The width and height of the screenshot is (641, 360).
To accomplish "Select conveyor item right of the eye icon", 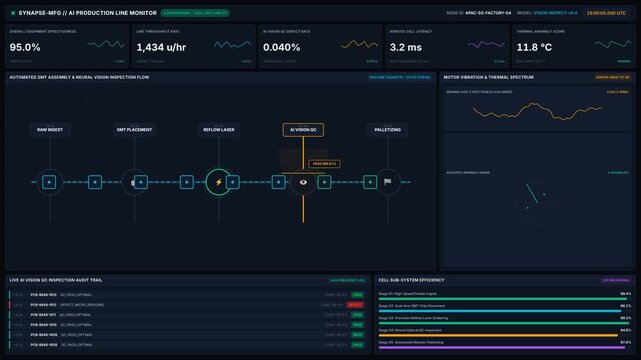I will [x=324, y=182].
